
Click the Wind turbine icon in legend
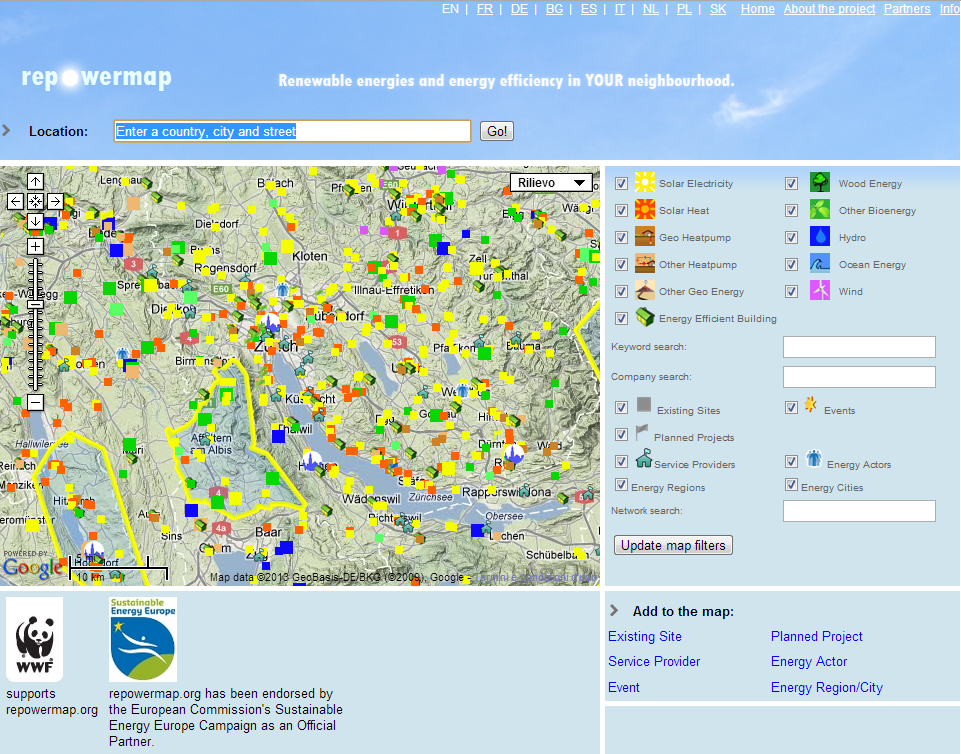[x=820, y=290]
